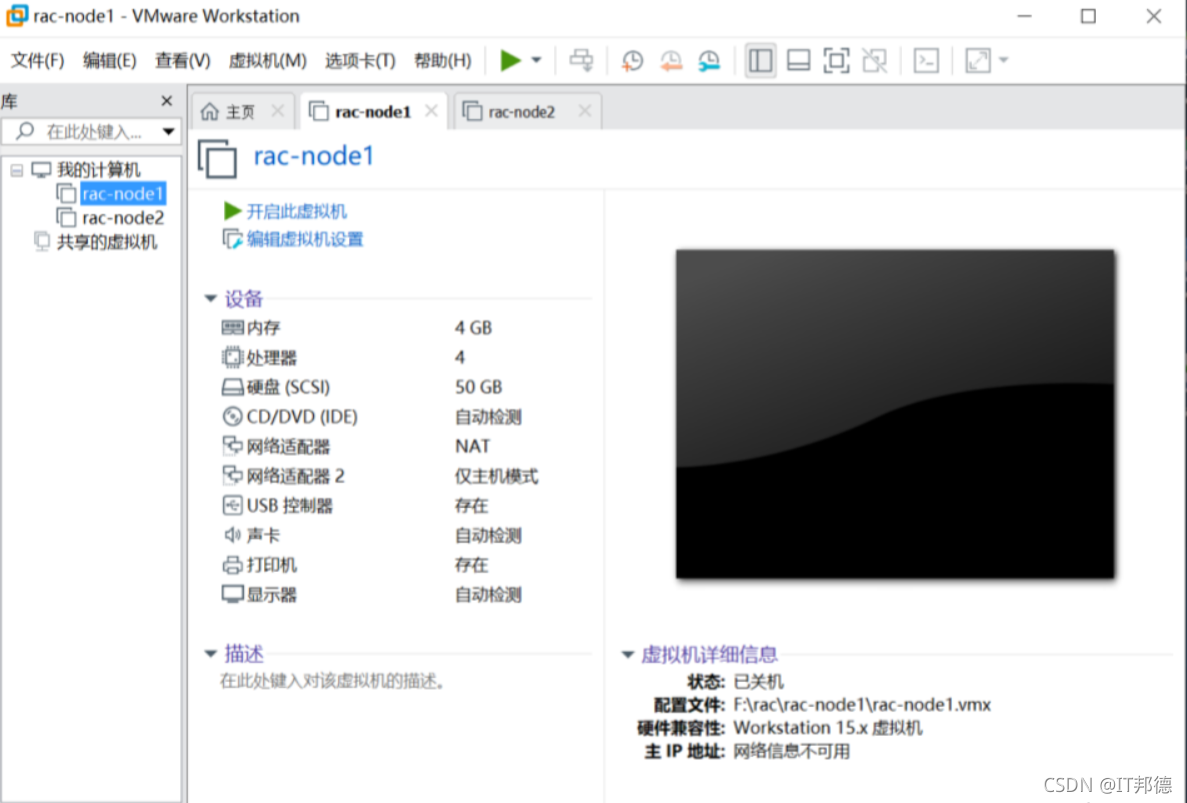
Task: Click the 处理器 processor device icon
Action: (x=232, y=356)
